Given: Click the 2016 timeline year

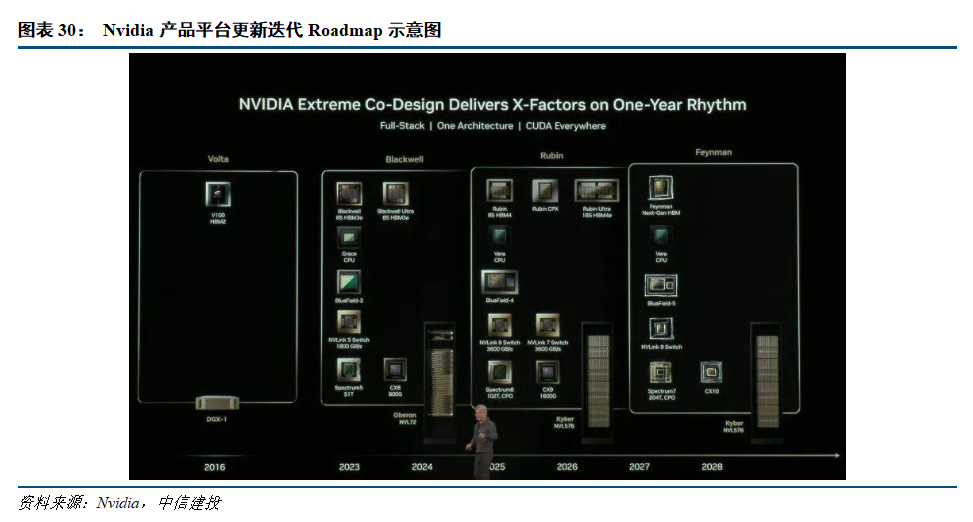Looking at the screenshot, I should [x=215, y=467].
